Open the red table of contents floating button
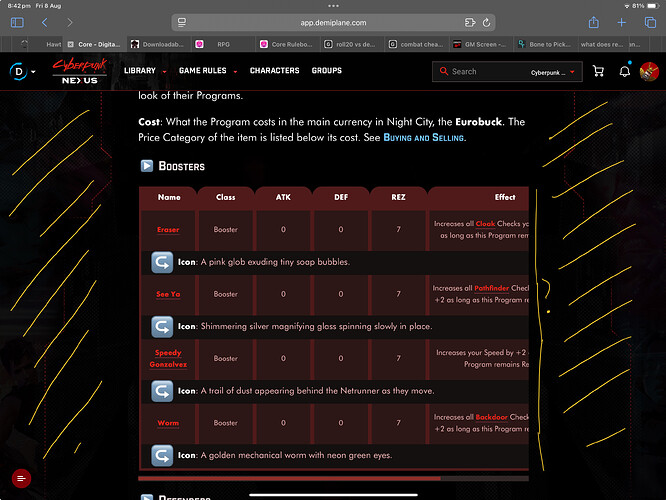Image resolution: width=666 pixels, height=500 pixels. coord(21,479)
